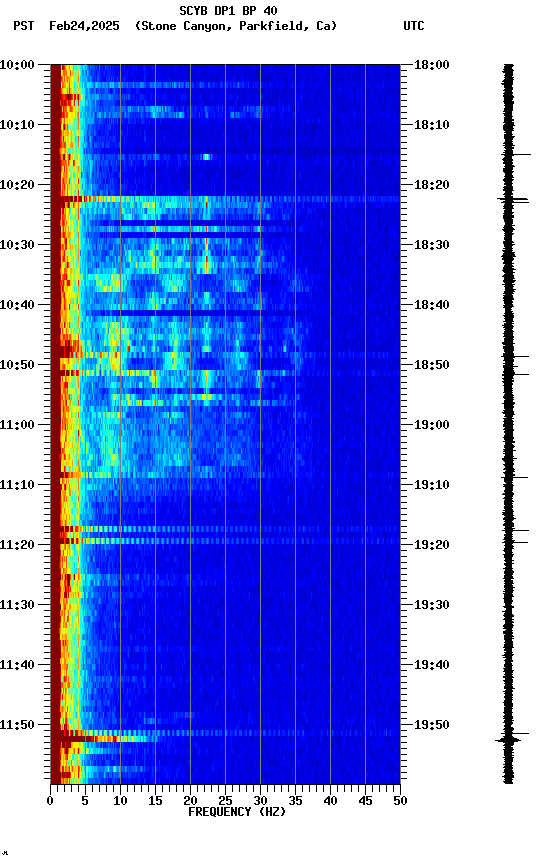Image resolution: width=552 pixels, height=864 pixels.
Task: Click the 0 Hz frequency axis label
Action: click(50, 801)
